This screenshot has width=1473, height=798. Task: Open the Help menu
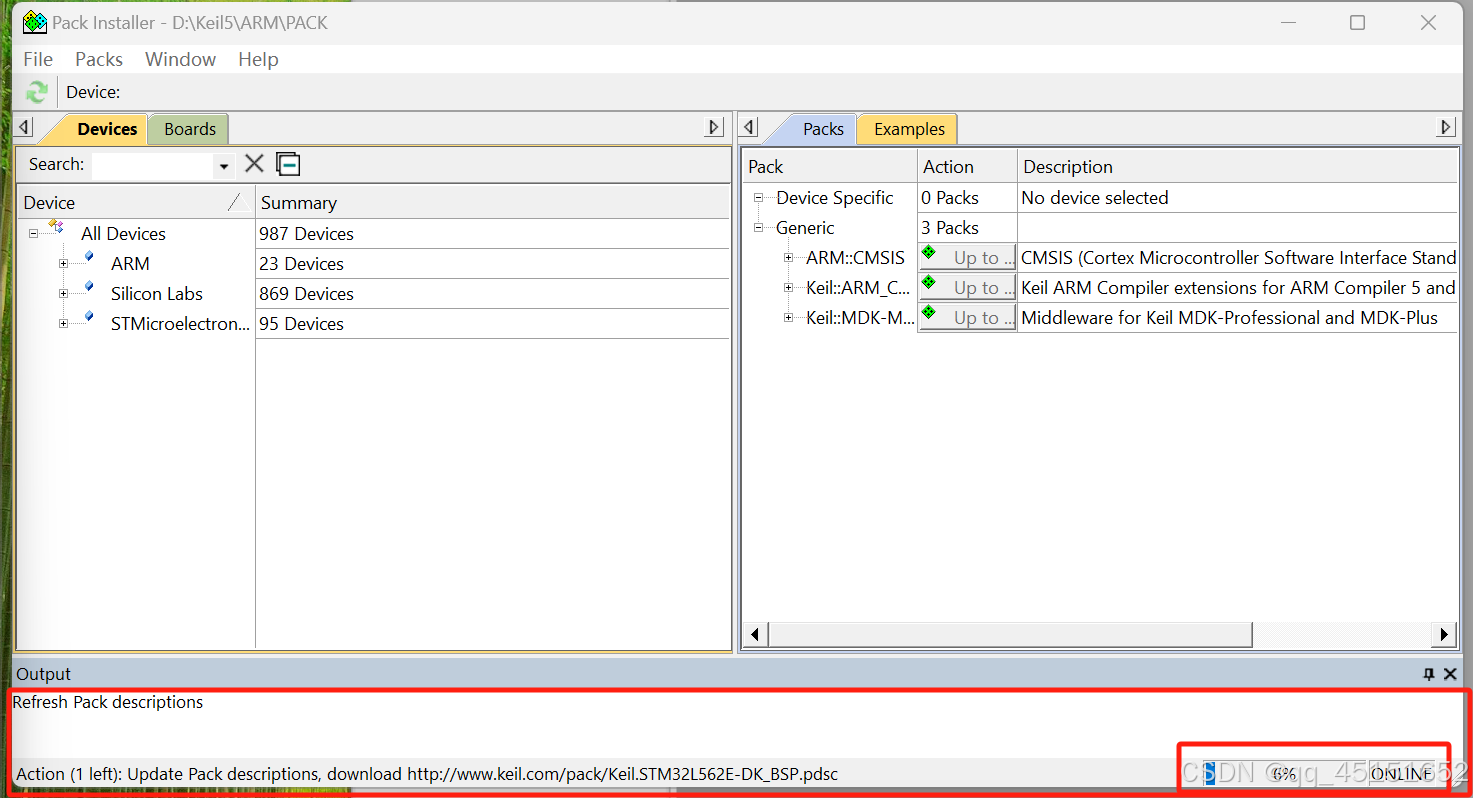pos(258,59)
